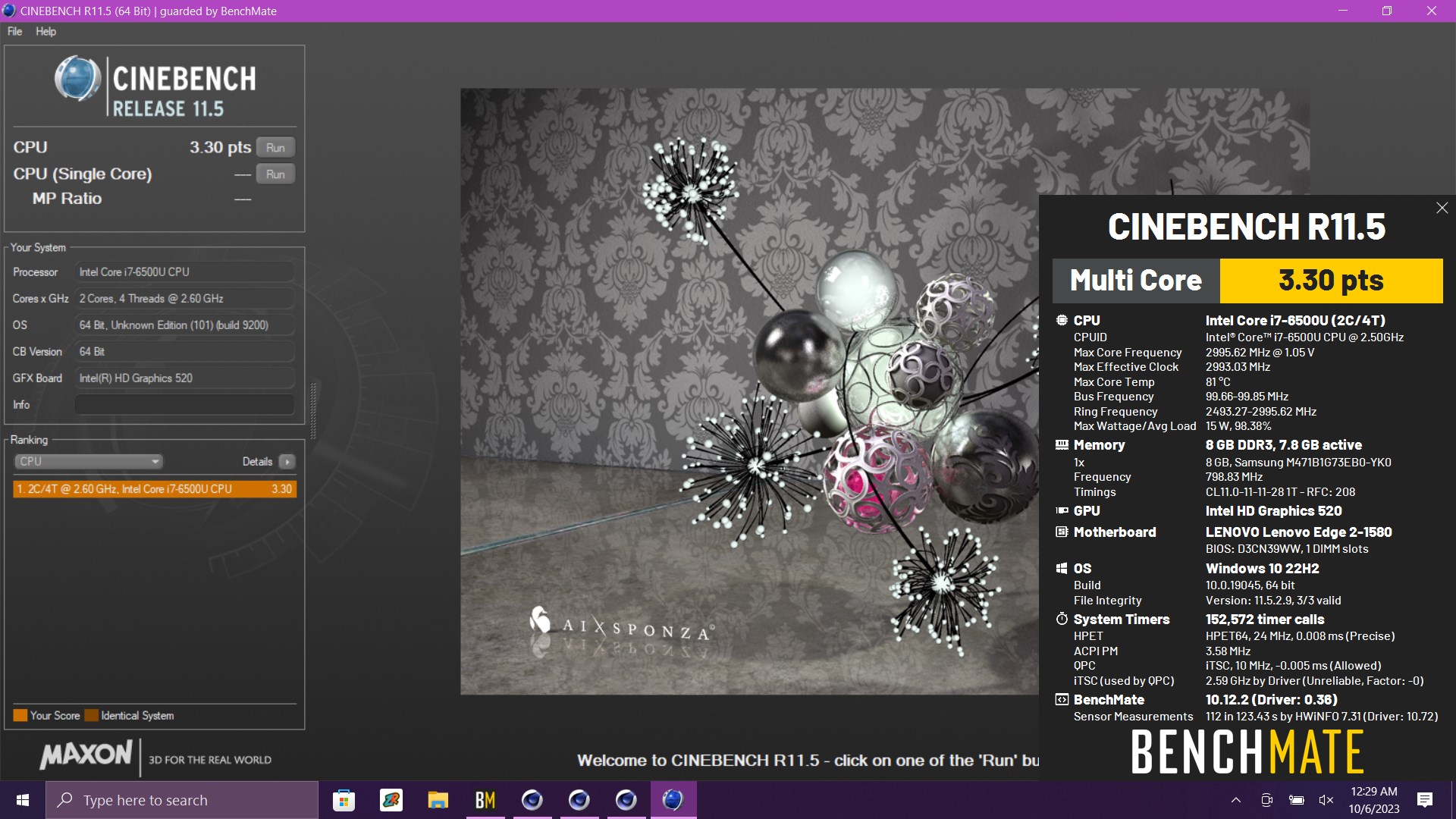Open the Help menu

tap(45, 31)
